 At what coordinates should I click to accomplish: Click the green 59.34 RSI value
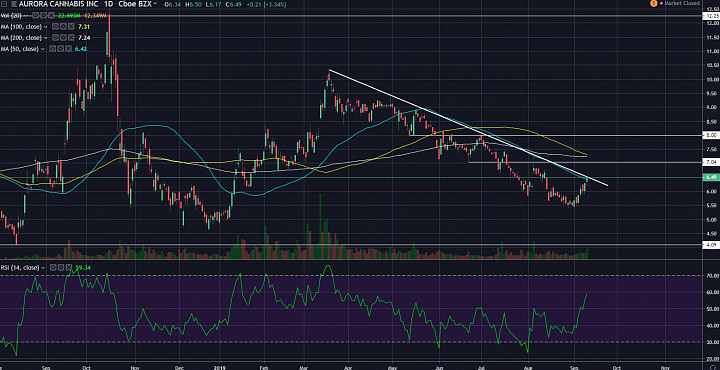[83, 267]
